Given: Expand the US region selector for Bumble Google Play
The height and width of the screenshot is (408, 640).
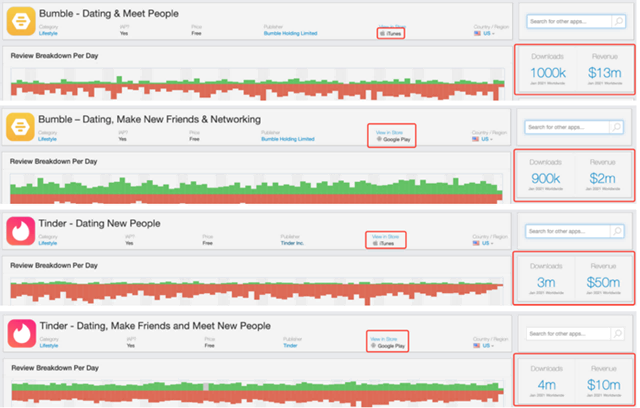Looking at the screenshot, I should [x=485, y=139].
